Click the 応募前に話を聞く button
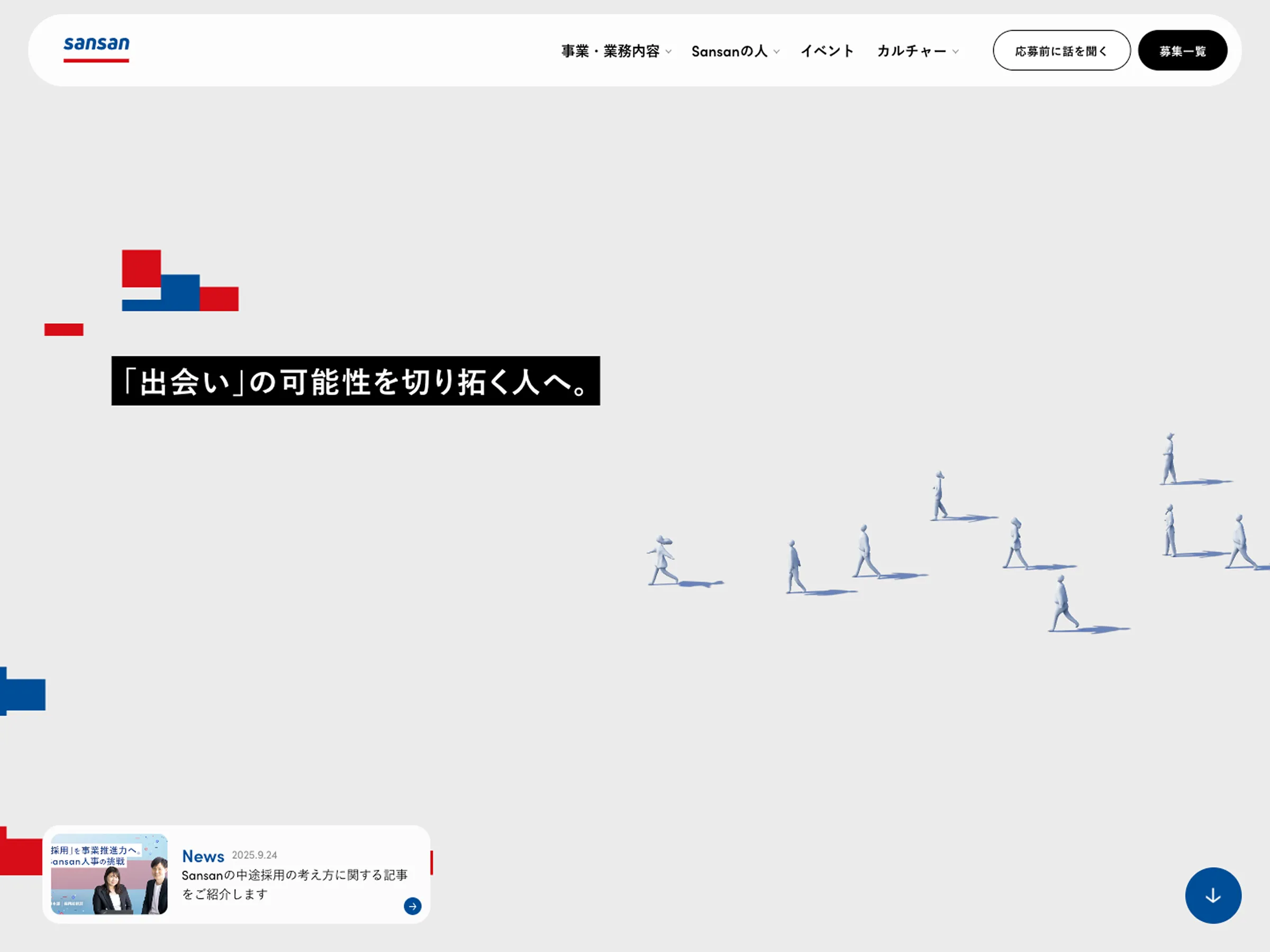The height and width of the screenshot is (952, 1270). 1061,50
